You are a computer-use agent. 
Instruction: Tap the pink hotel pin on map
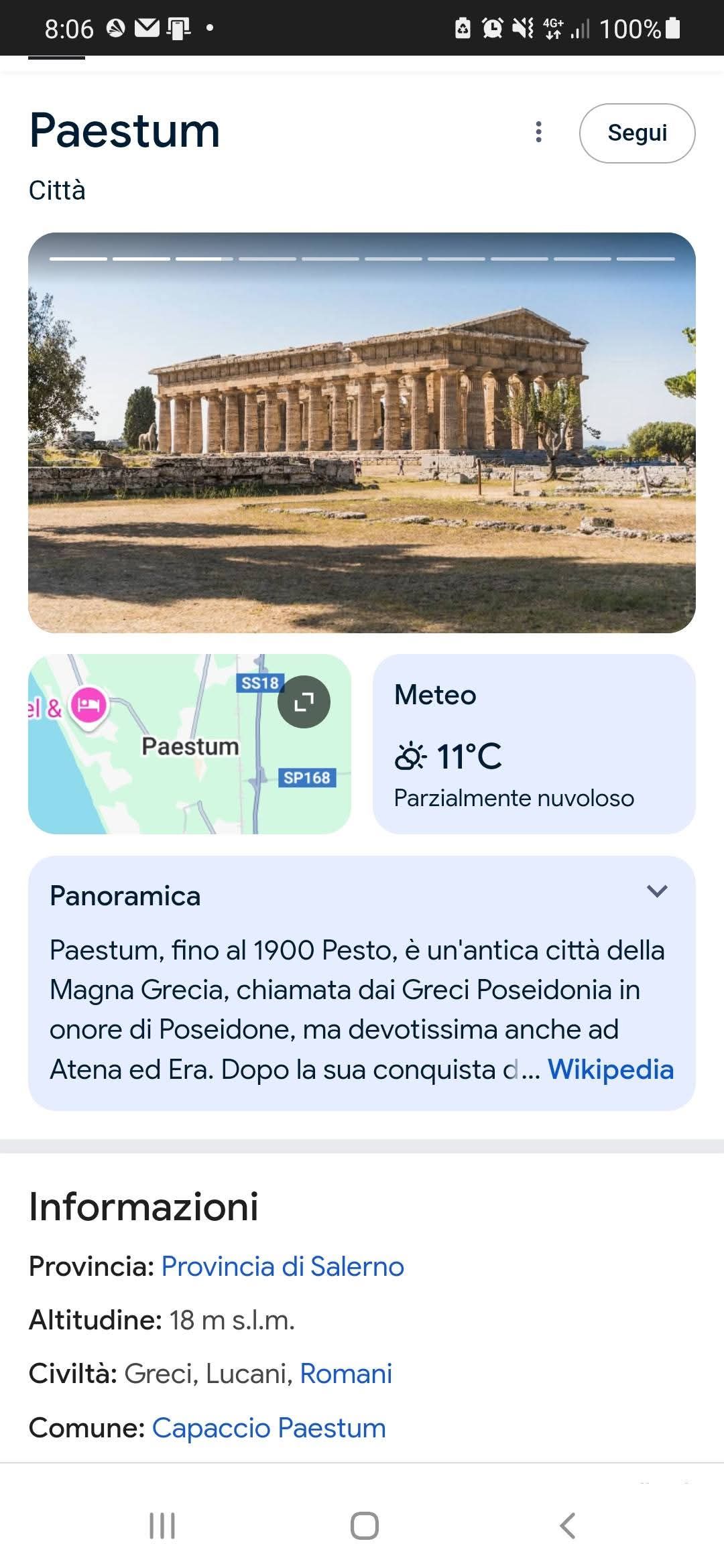point(88,705)
